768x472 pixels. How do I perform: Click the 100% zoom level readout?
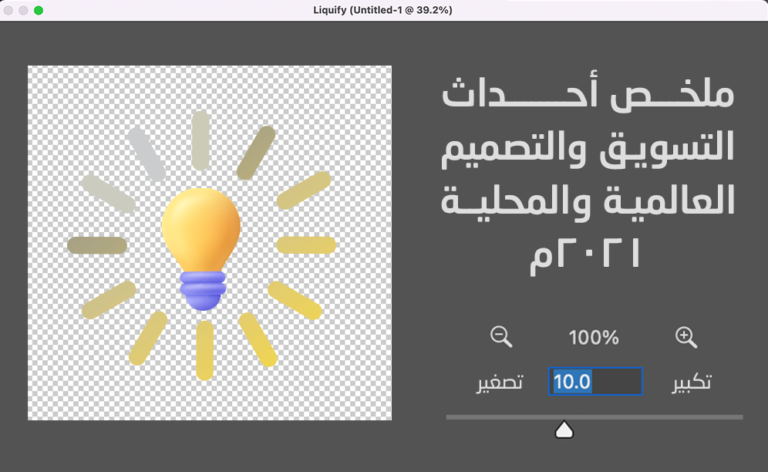point(594,338)
